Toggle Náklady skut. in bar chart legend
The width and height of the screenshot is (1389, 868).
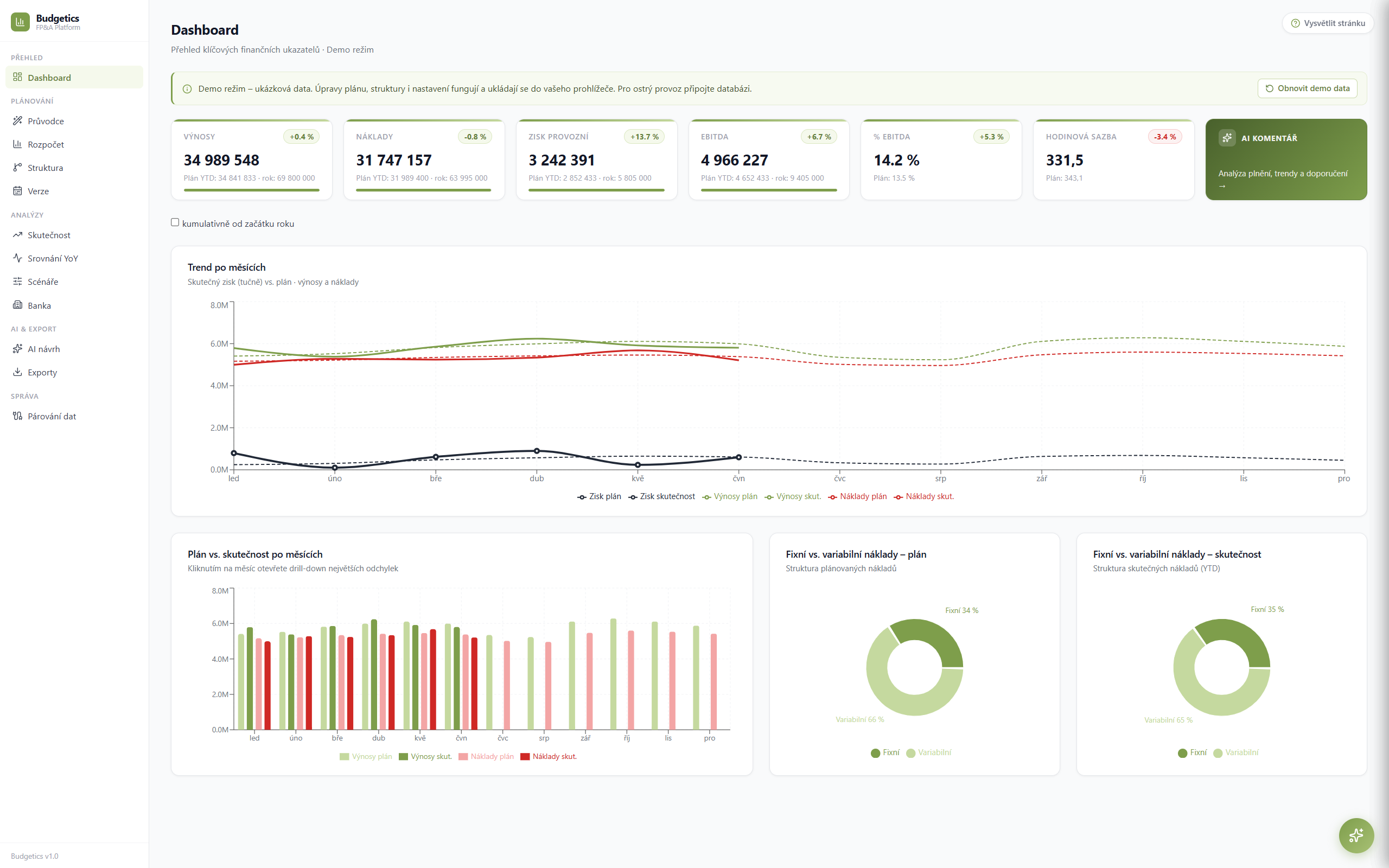(549, 757)
